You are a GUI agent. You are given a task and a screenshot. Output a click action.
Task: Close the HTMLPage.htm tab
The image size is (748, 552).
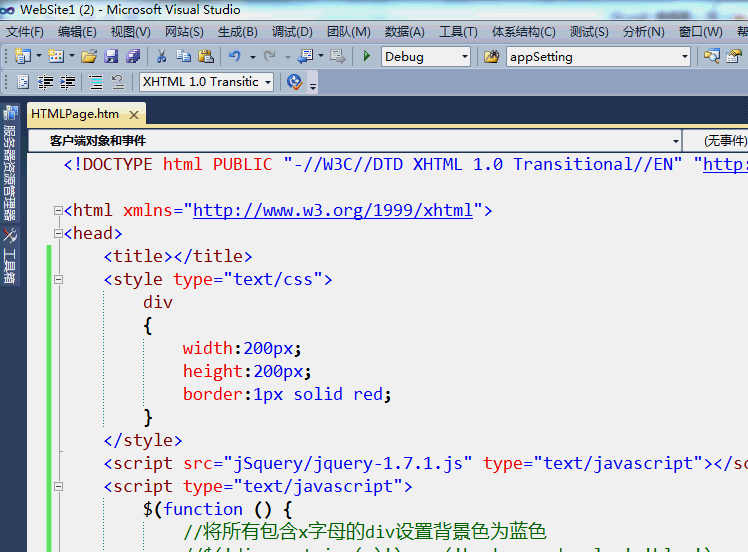coord(134,114)
